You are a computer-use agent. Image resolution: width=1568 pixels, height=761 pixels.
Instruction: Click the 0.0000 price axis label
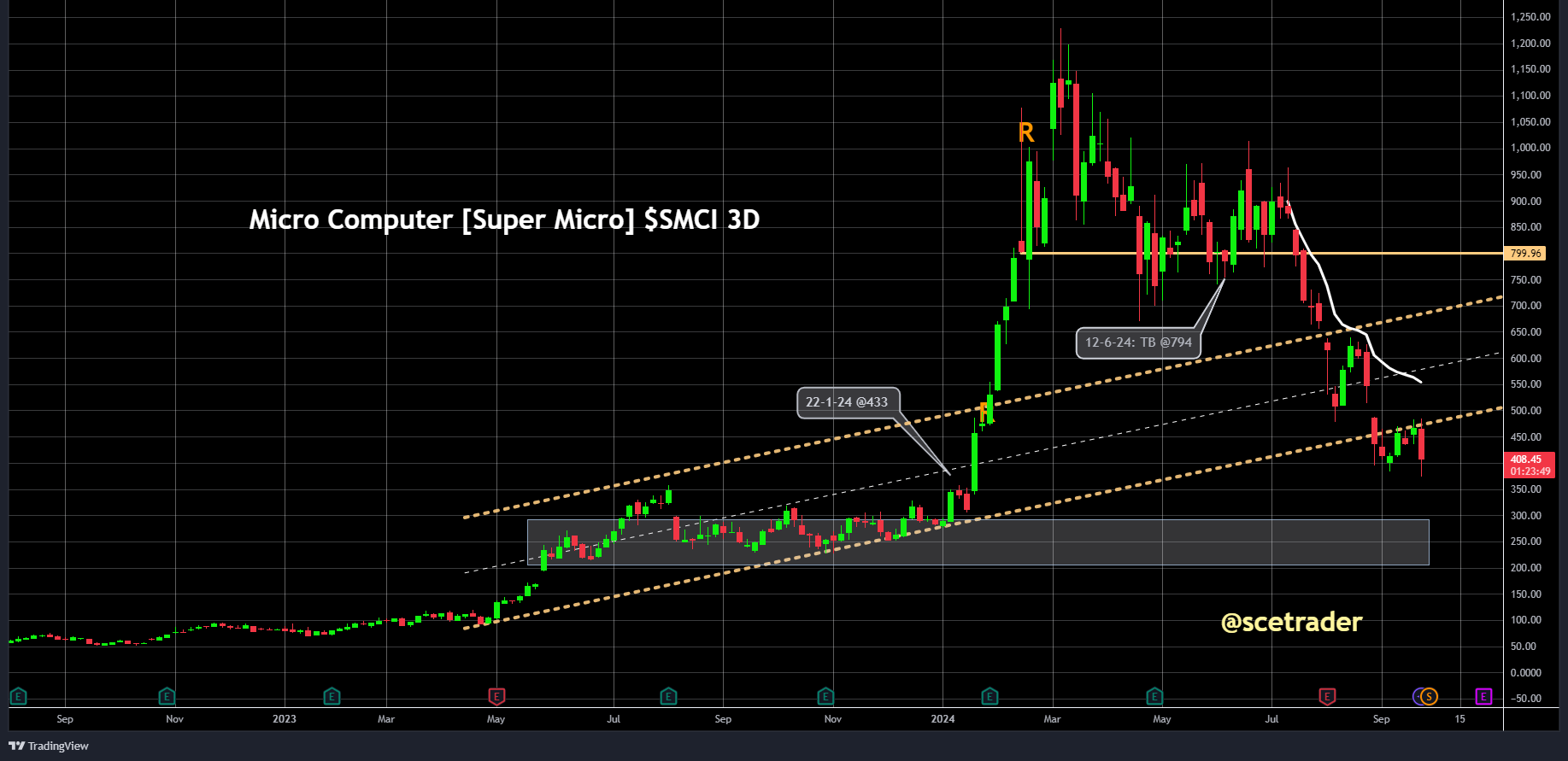coord(1526,673)
